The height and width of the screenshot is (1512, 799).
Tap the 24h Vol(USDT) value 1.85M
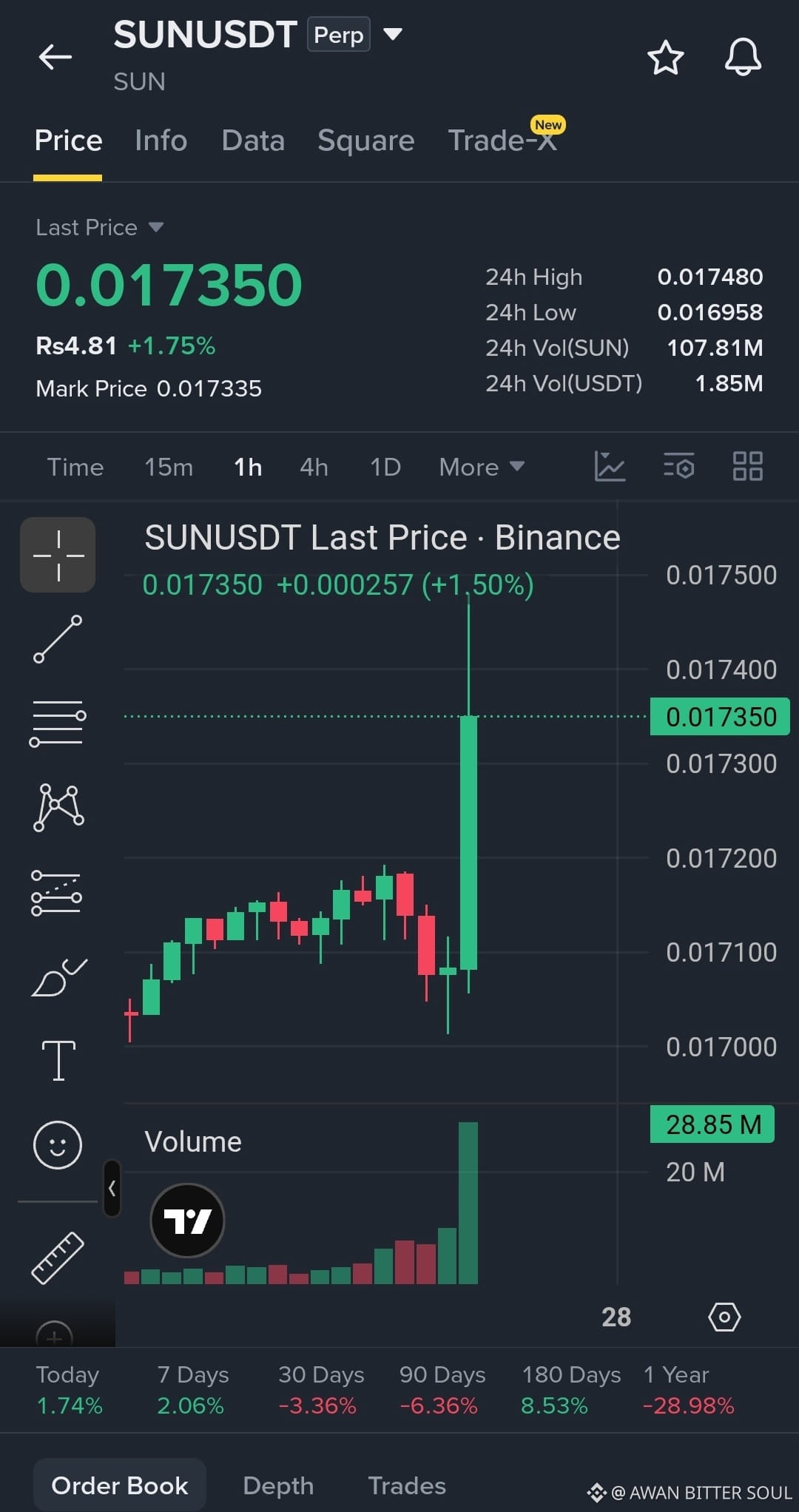click(x=729, y=383)
